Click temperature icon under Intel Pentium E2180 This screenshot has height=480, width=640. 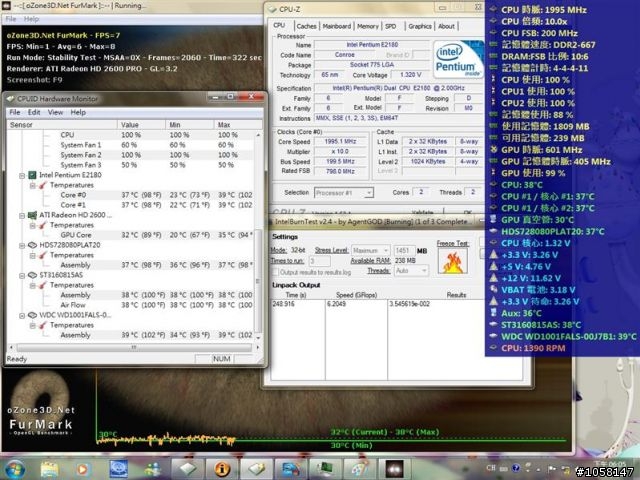click(x=43, y=185)
